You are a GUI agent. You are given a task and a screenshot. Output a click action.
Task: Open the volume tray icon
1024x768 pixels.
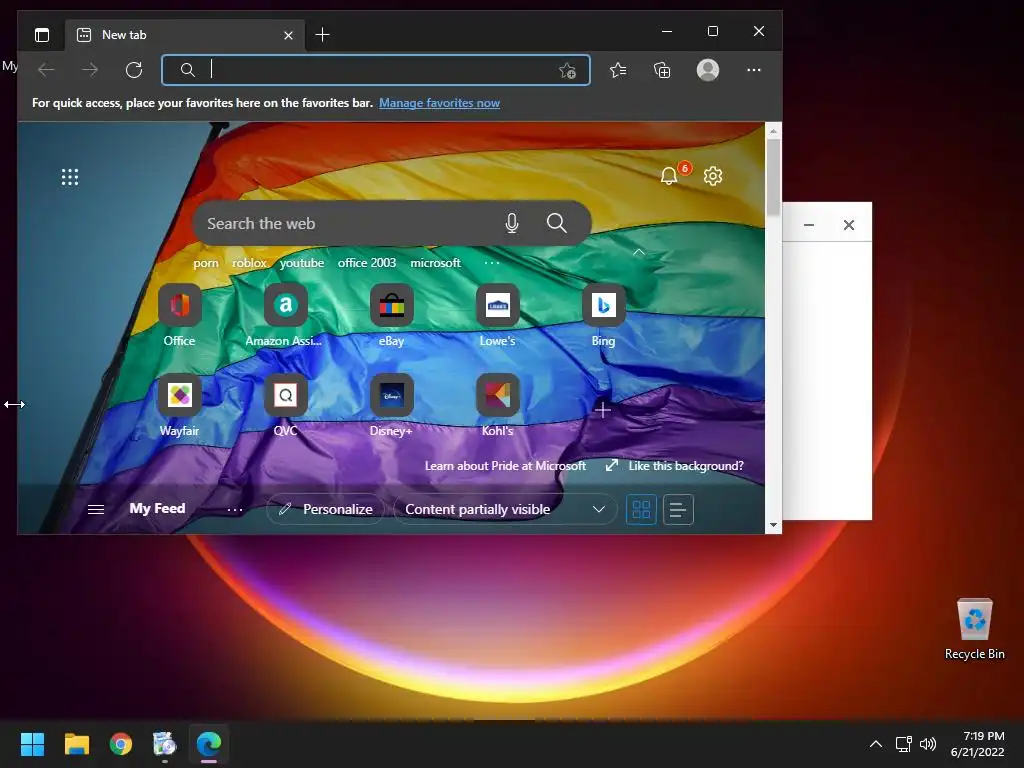point(927,744)
